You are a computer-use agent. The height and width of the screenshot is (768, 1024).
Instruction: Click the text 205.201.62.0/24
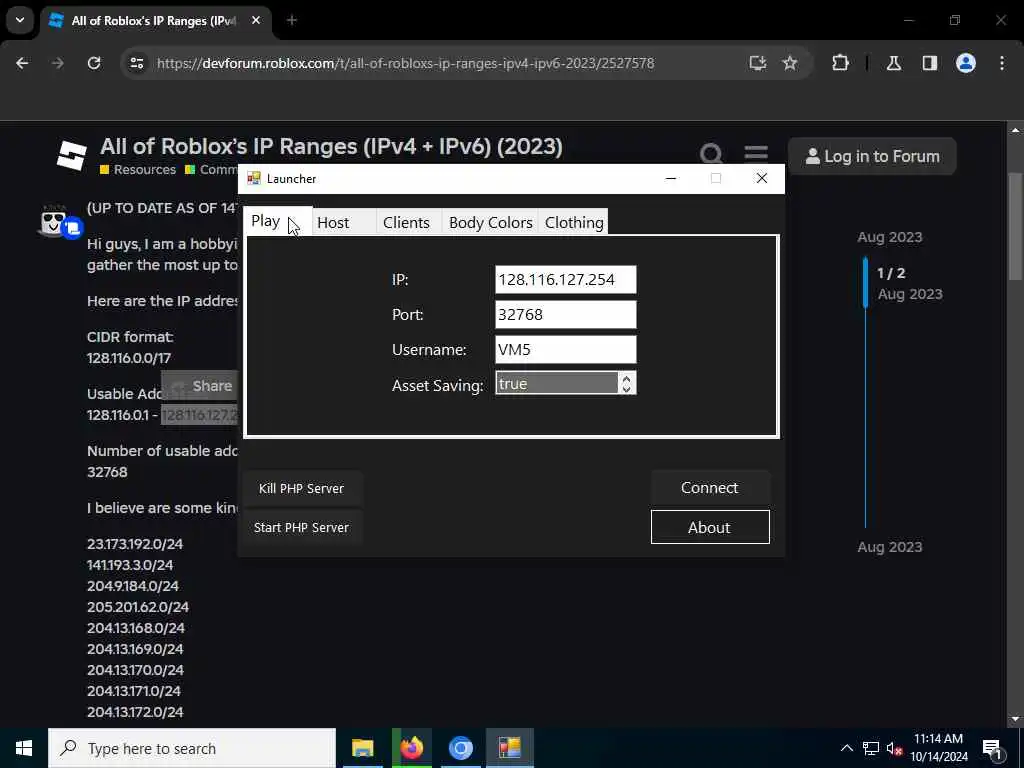138,607
